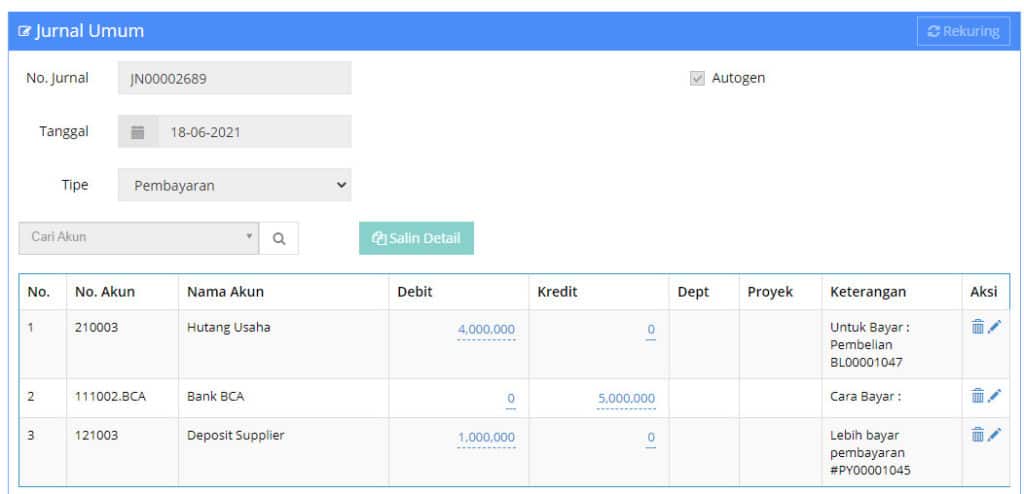Click the Tanggal date field 18-06-2021

point(254,132)
